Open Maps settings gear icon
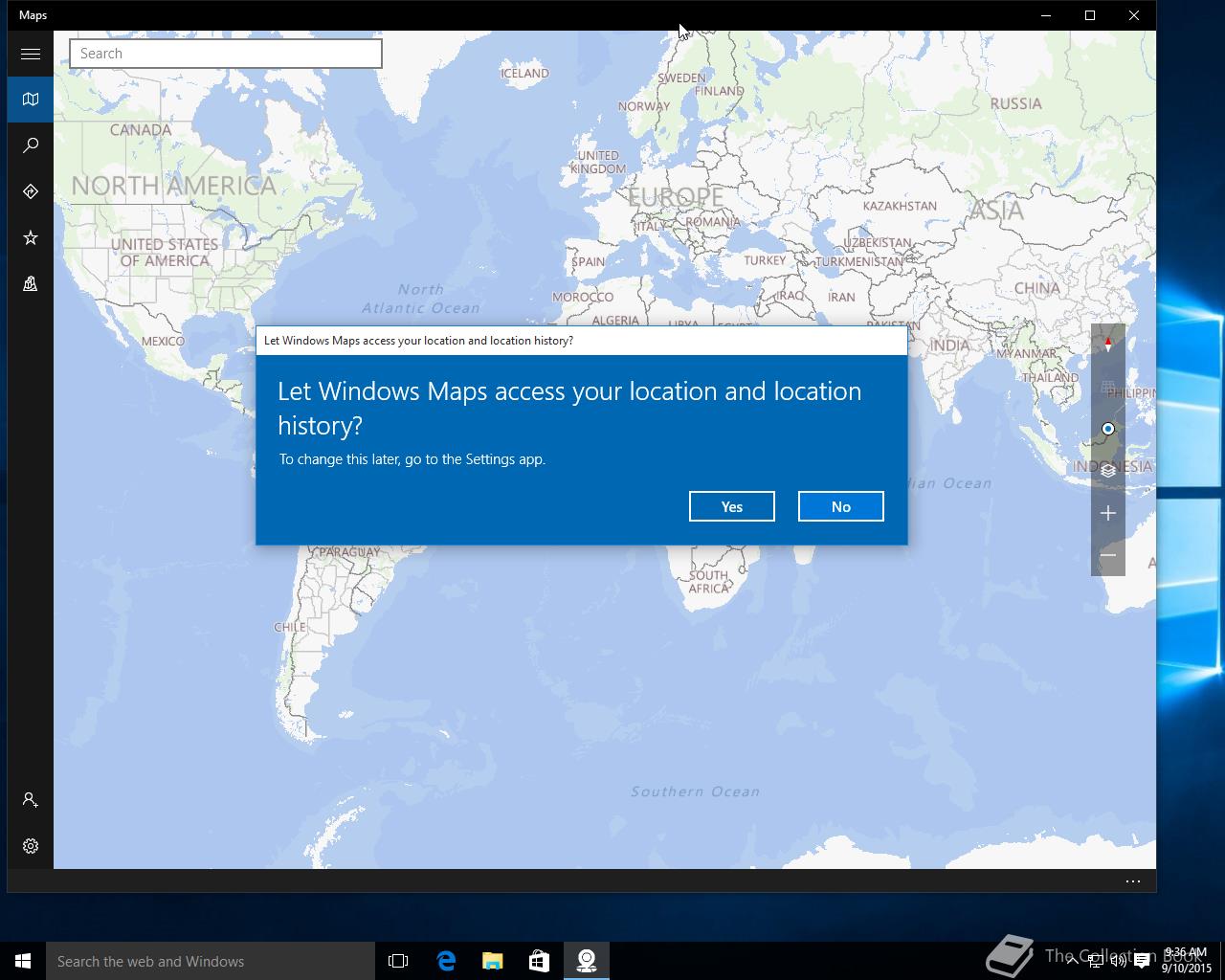 pos(31,846)
